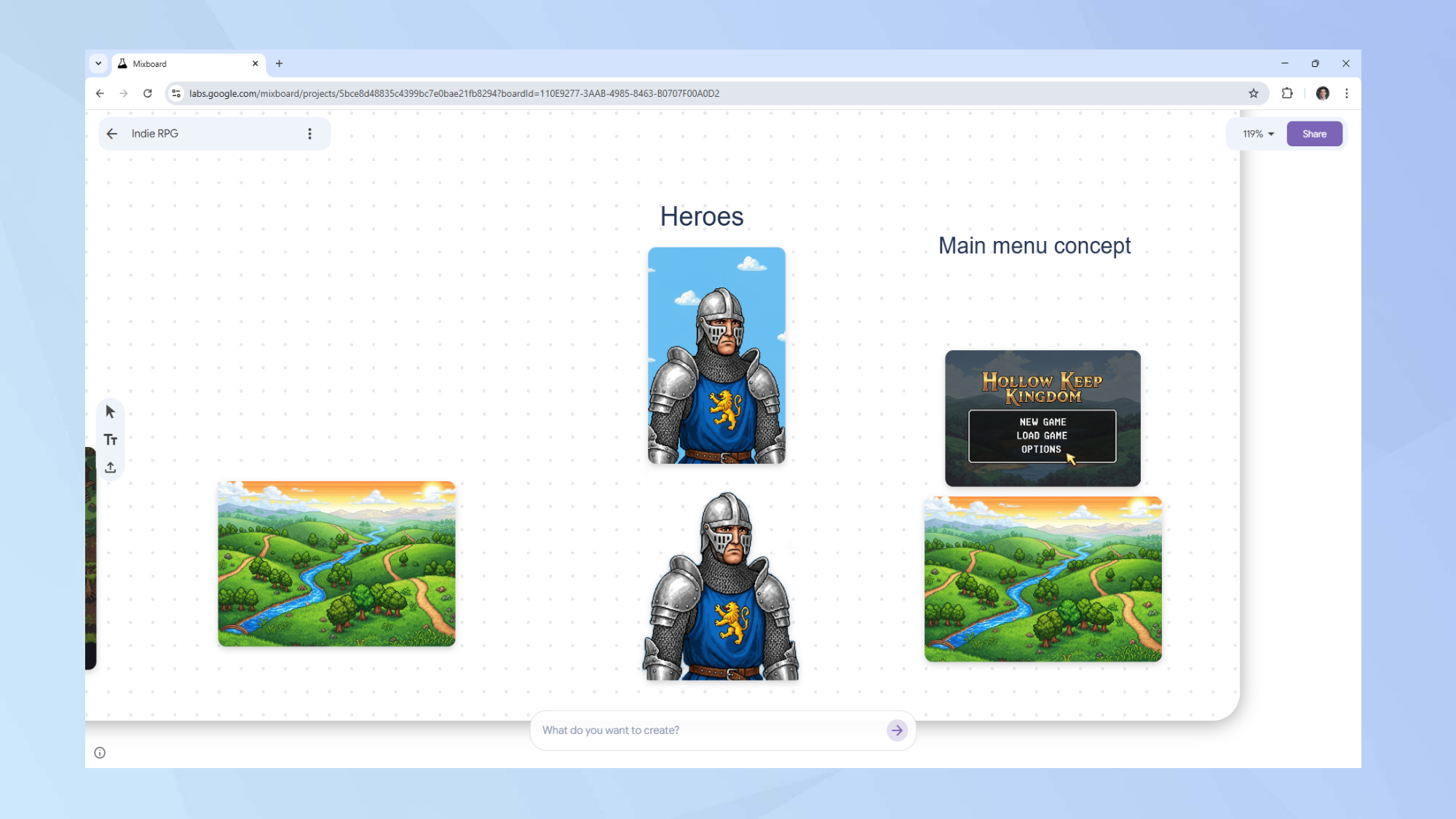Image resolution: width=1456 pixels, height=819 pixels.
Task: Open a new browser tab
Action: (x=279, y=63)
